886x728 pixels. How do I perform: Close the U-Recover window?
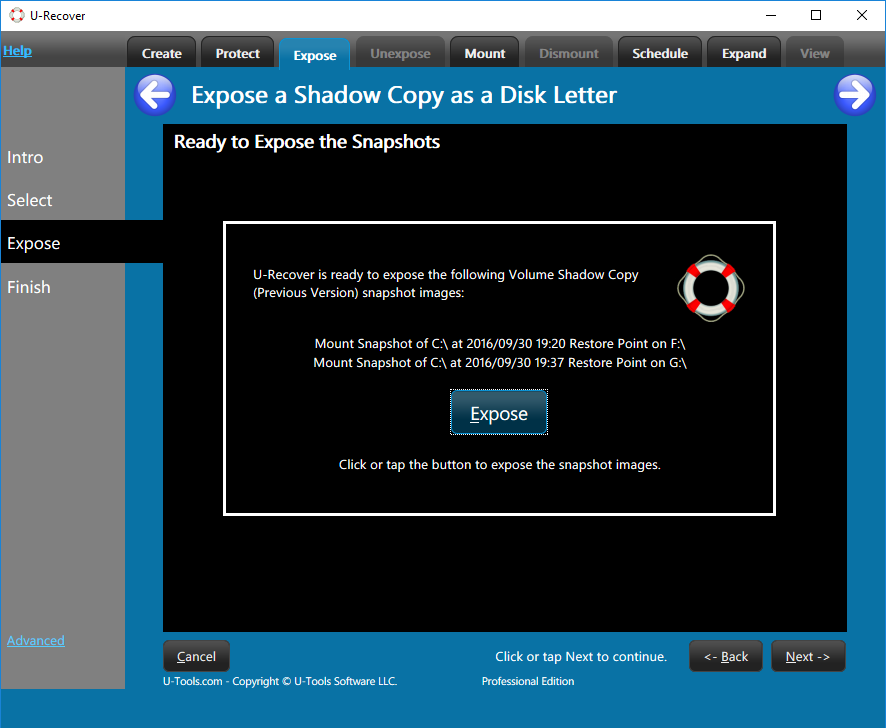862,15
